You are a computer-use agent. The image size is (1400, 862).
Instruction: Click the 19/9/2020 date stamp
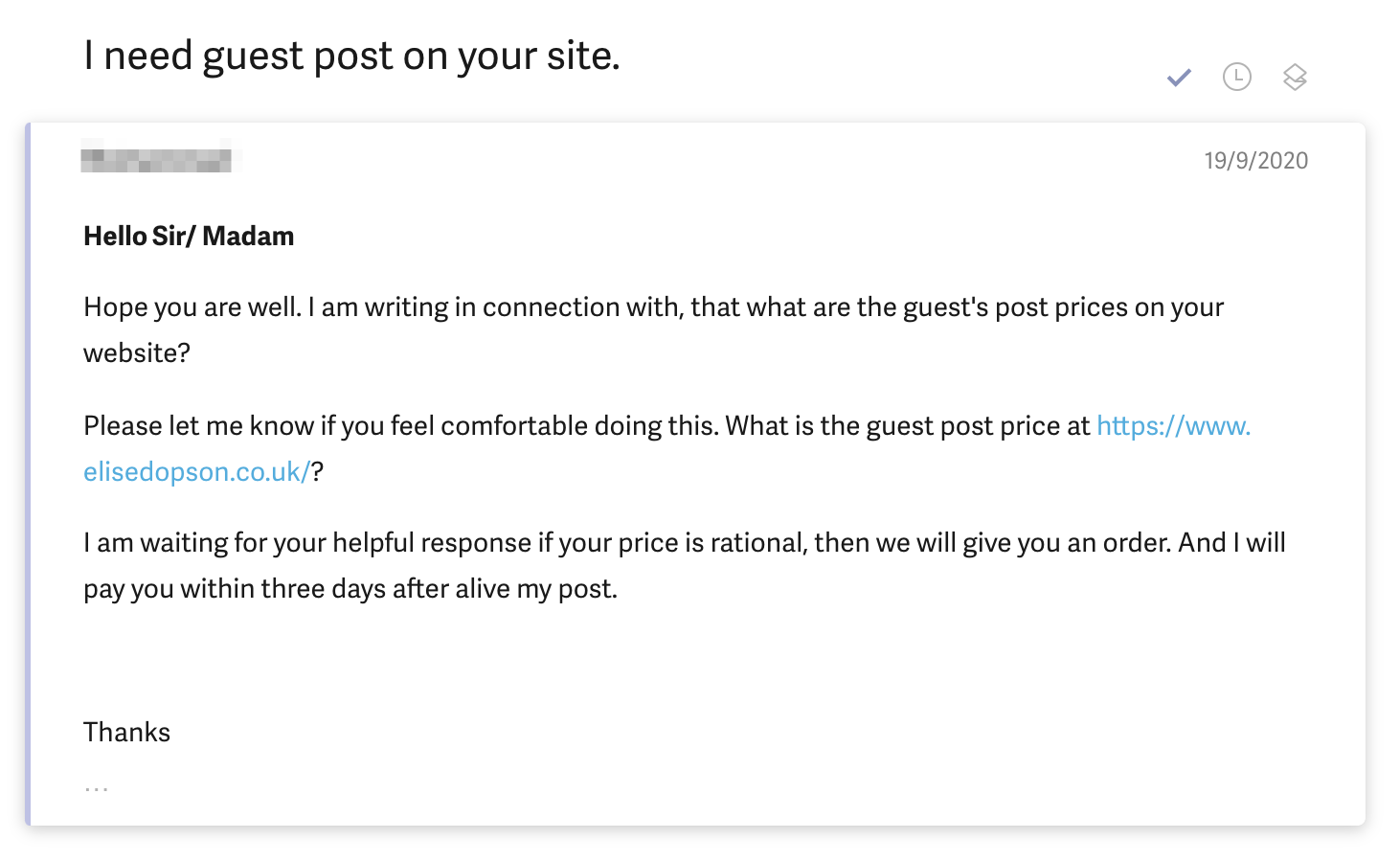(x=1255, y=161)
